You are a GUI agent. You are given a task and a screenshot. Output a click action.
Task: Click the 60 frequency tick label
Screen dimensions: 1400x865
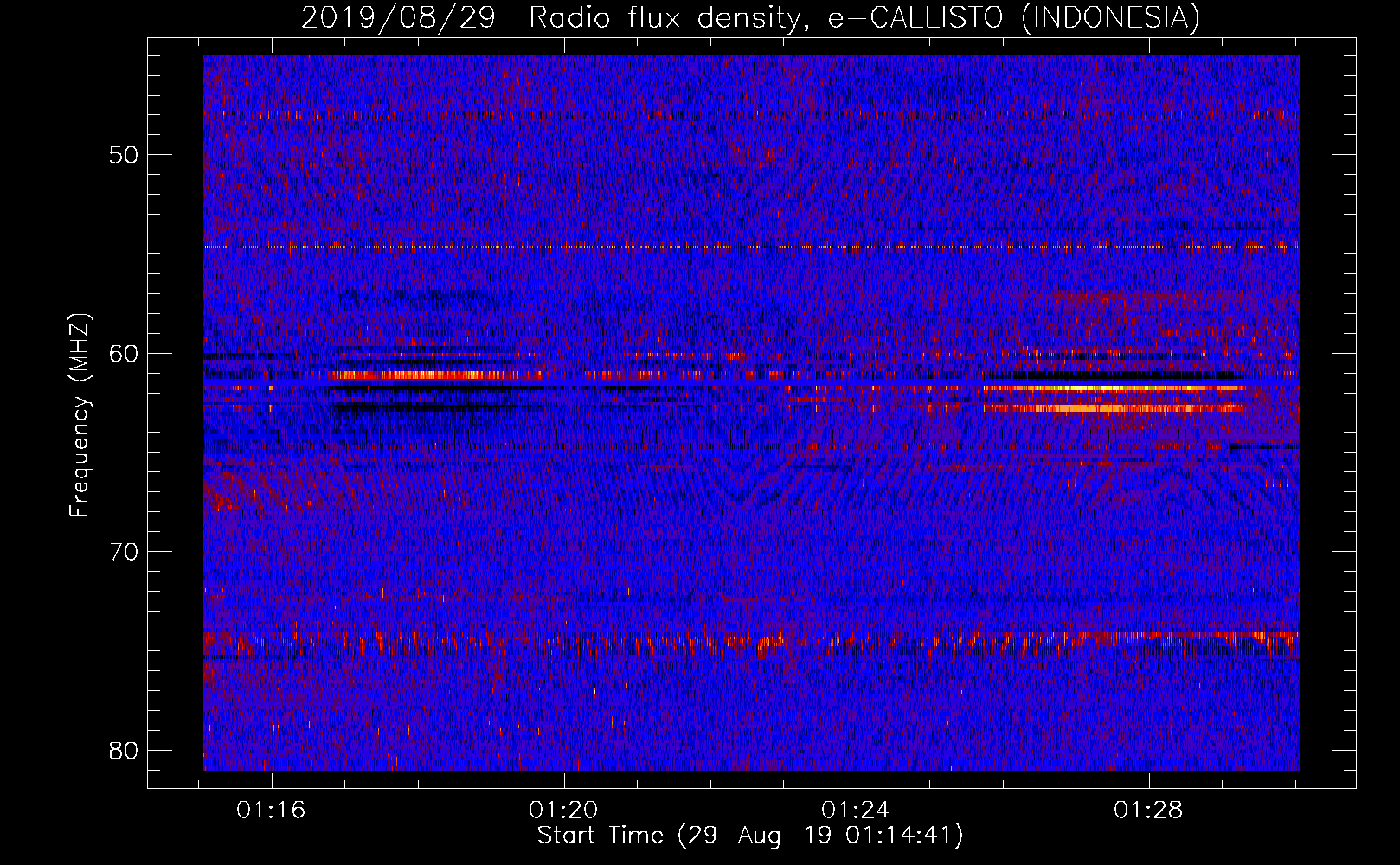coord(123,353)
